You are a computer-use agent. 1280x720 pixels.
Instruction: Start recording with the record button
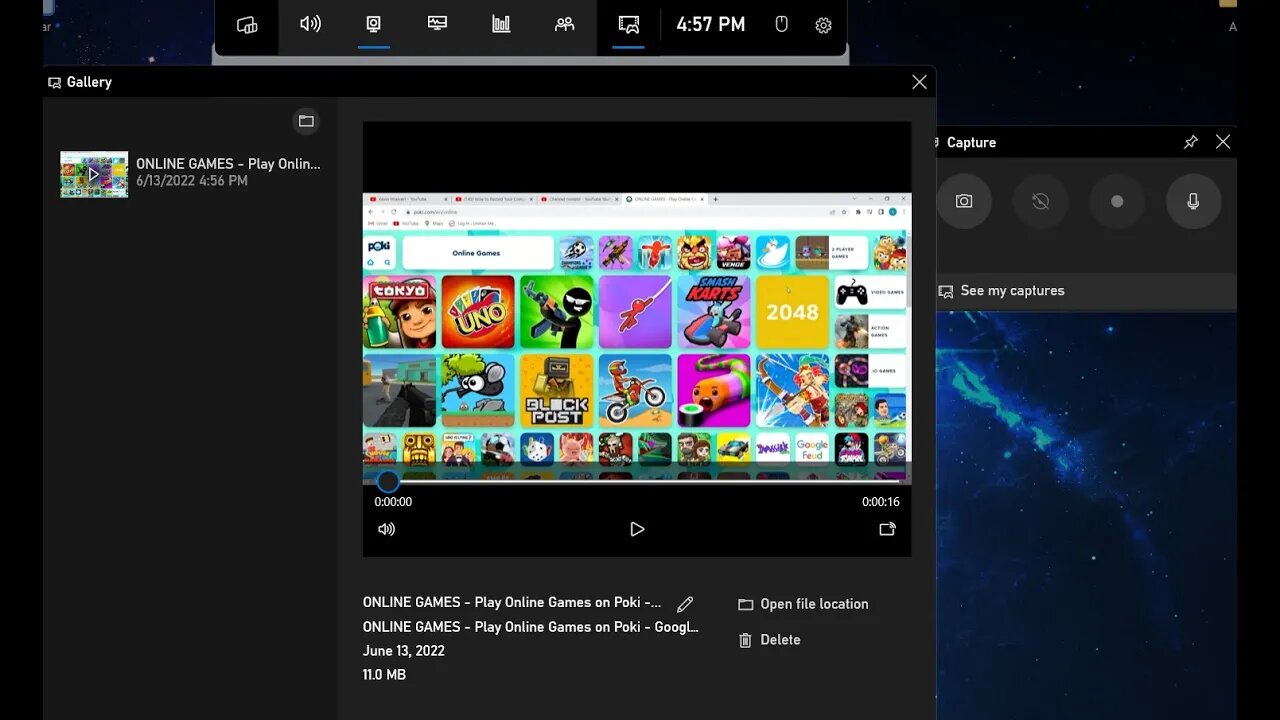pos(1117,201)
